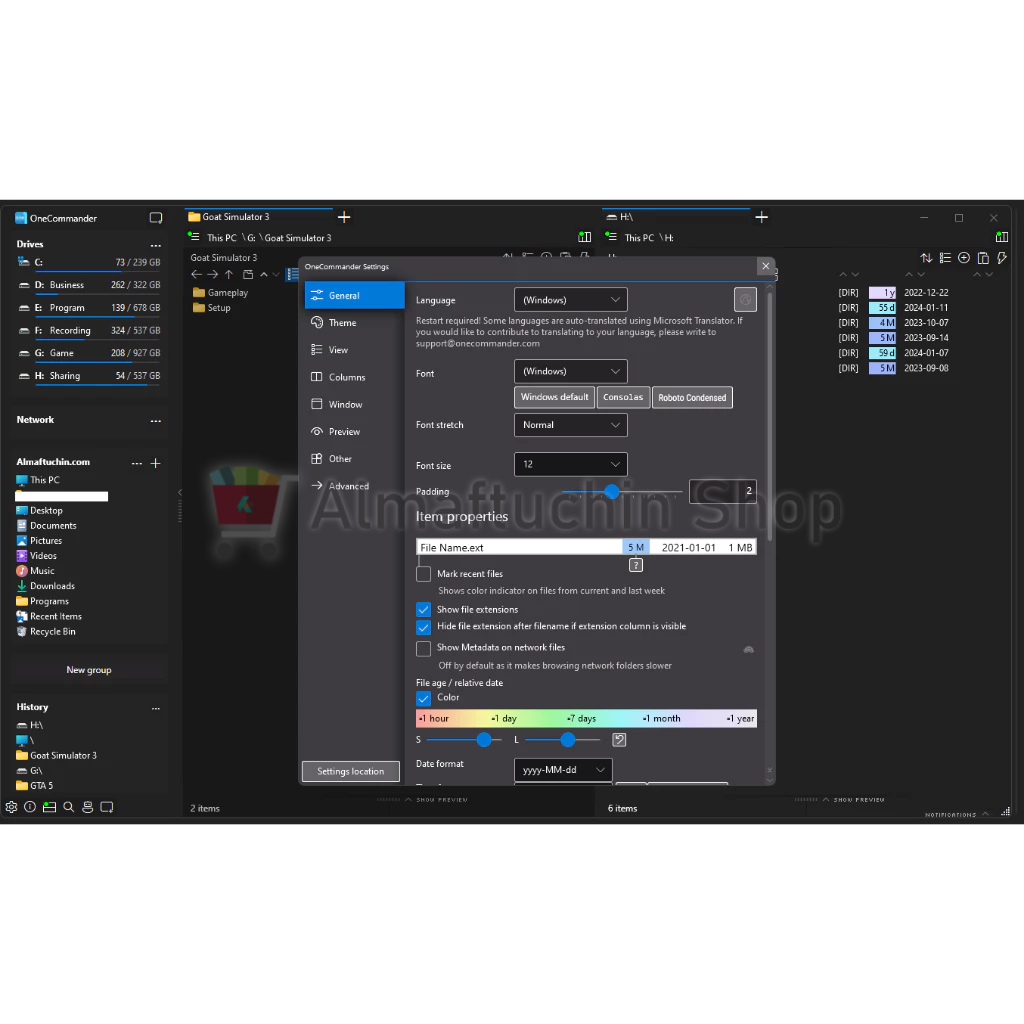
Task: Open Network section options menu
Action: (155, 421)
